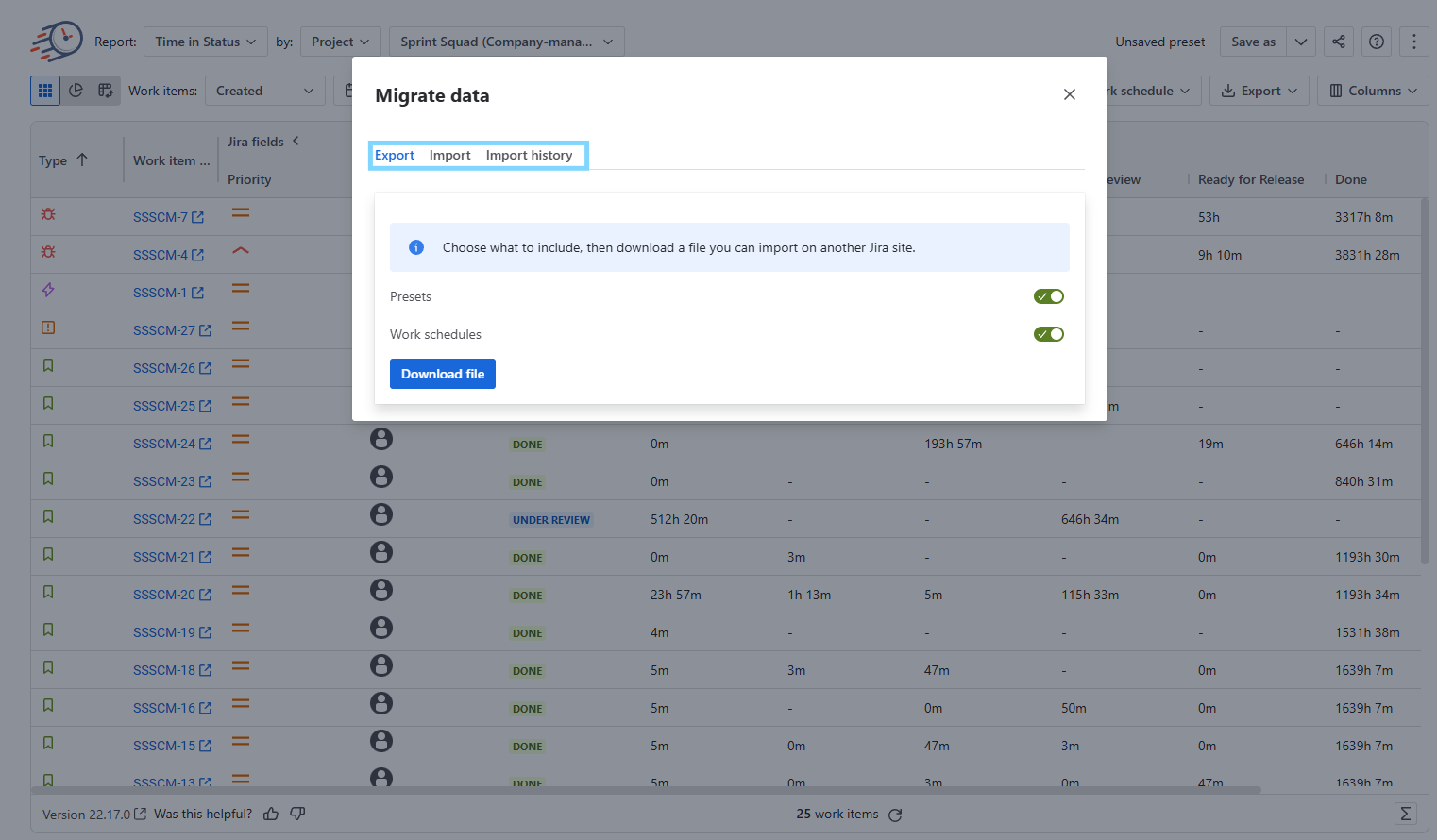Image resolution: width=1437 pixels, height=840 pixels.
Task: Switch to the pie chart view icon
Action: 76,91
